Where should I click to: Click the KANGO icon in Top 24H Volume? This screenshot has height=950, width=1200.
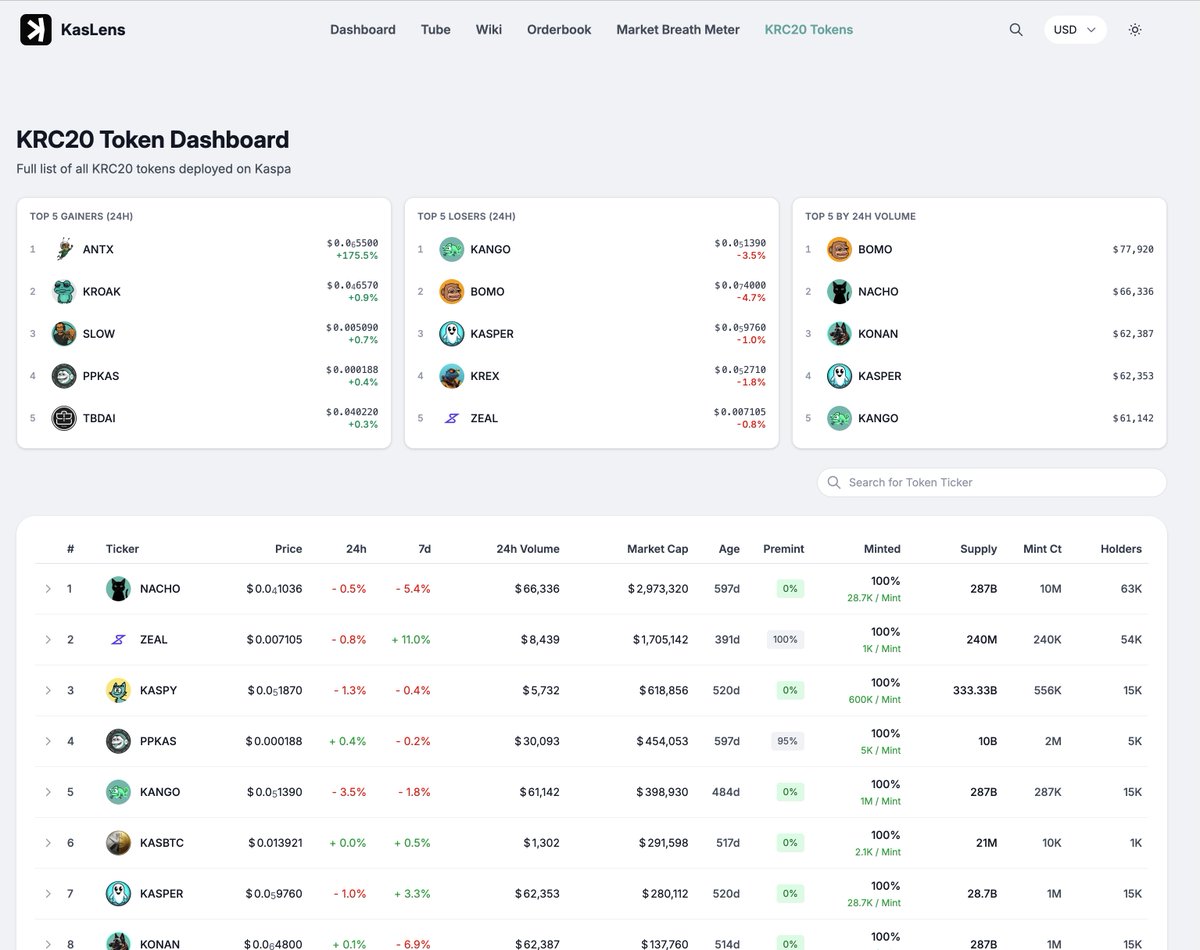click(839, 418)
